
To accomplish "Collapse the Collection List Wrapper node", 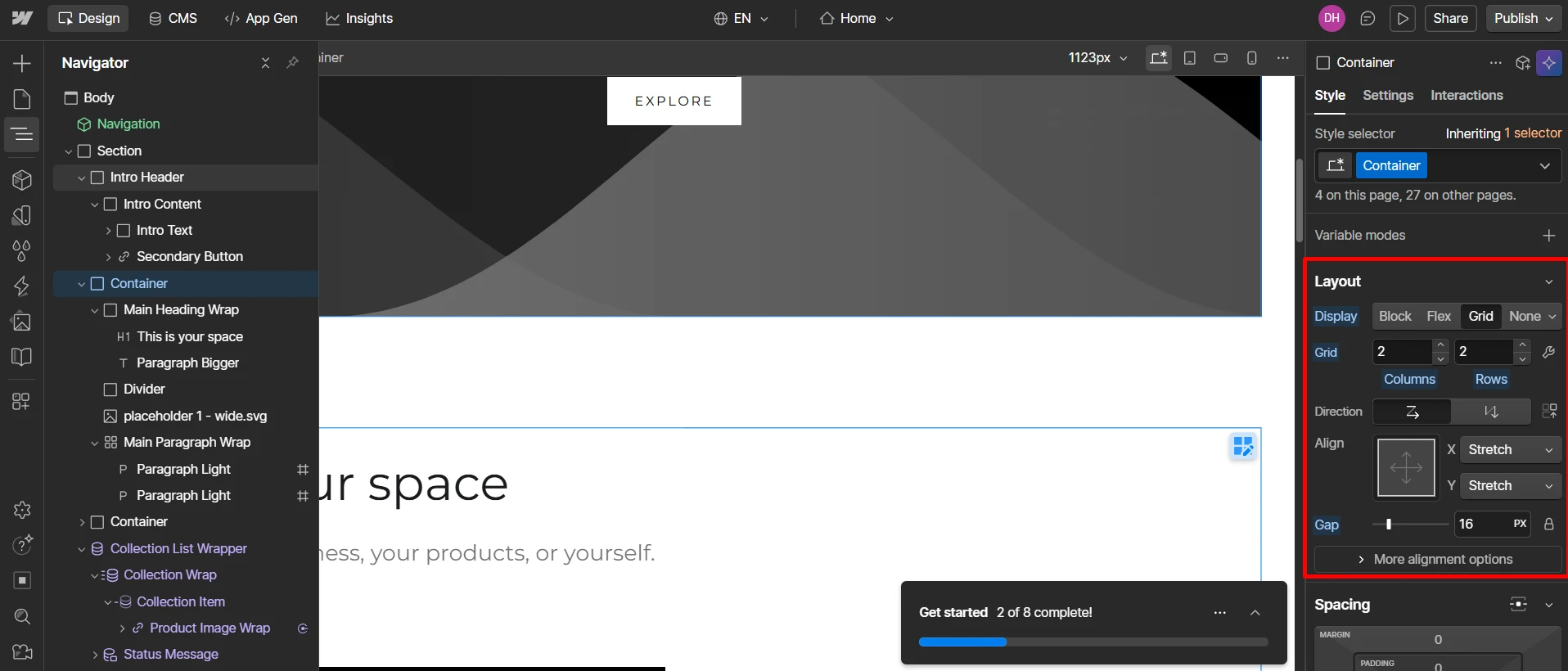I will [81, 549].
